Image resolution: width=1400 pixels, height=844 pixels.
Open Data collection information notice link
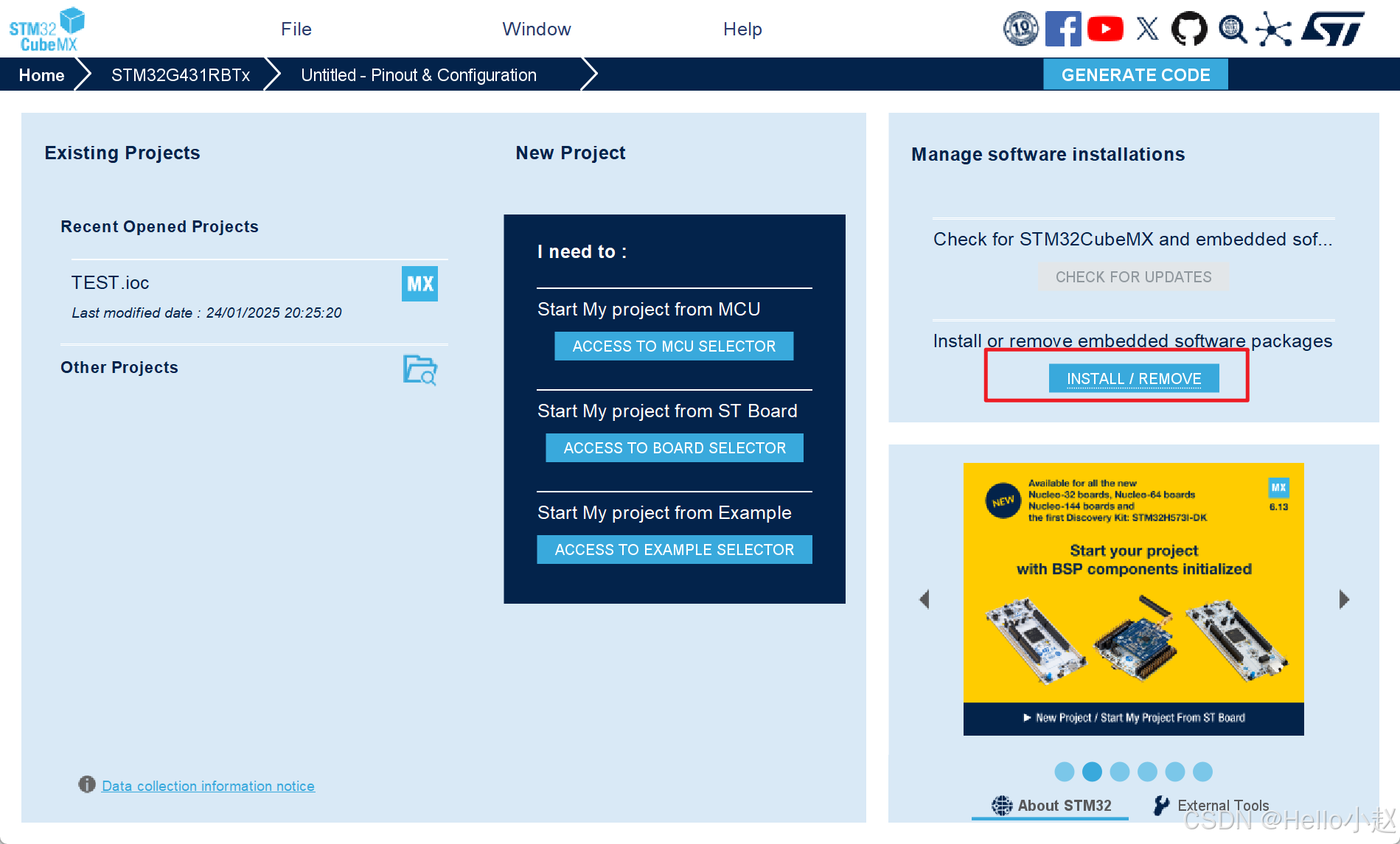[208, 786]
